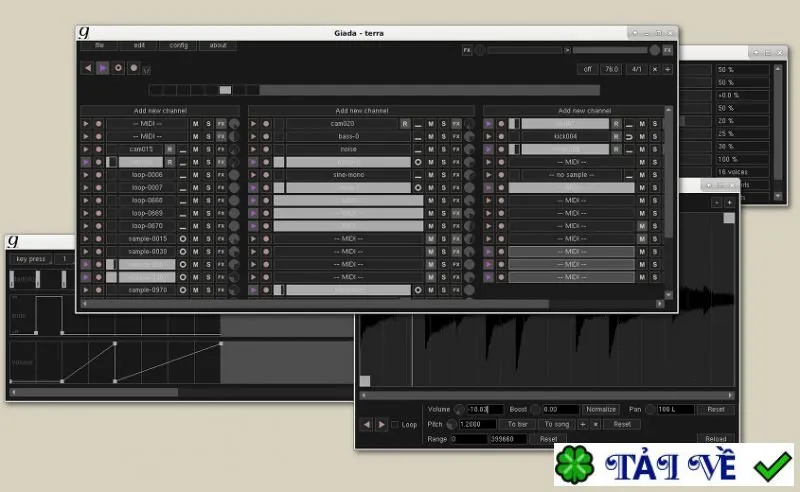The image size is (800, 492).
Task: Play the bass-0 channel with its arrow
Action: pyautogui.click(x=254, y=137)
